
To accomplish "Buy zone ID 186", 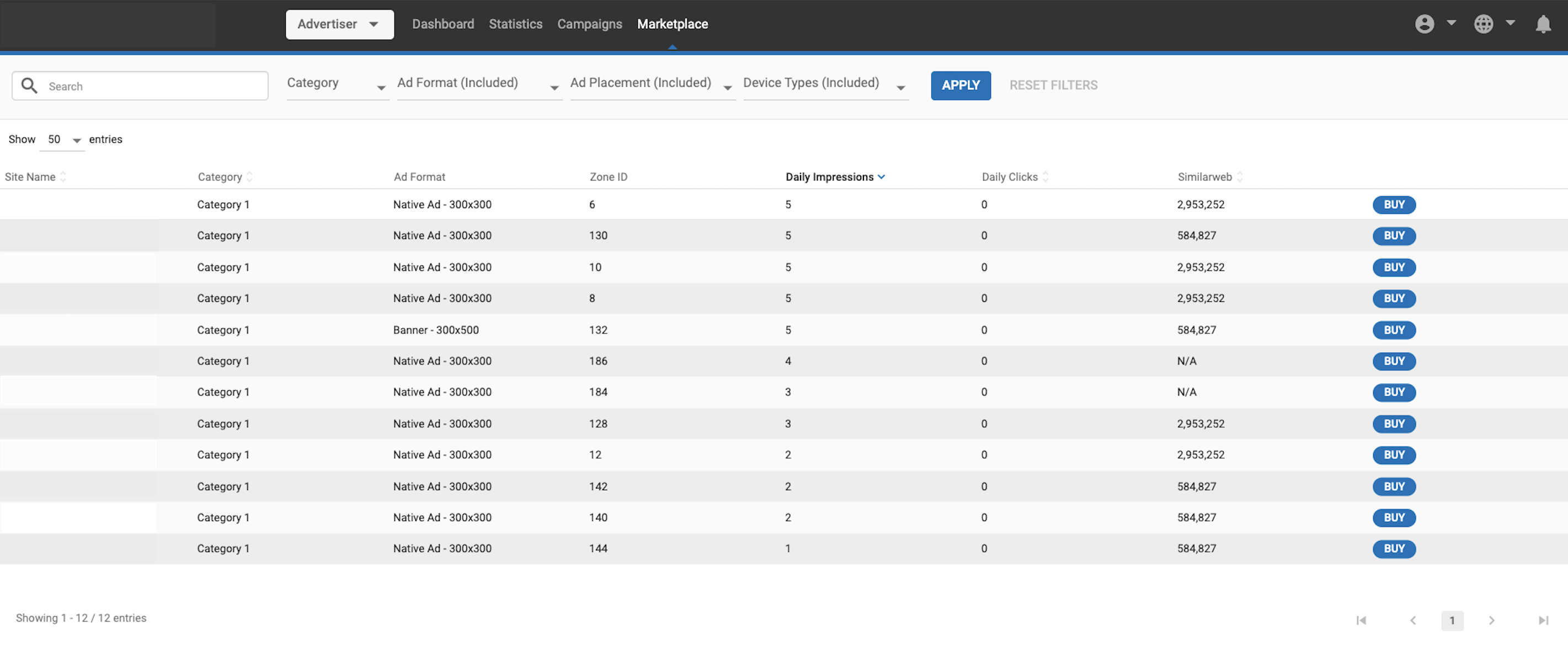I will 1393,361.
